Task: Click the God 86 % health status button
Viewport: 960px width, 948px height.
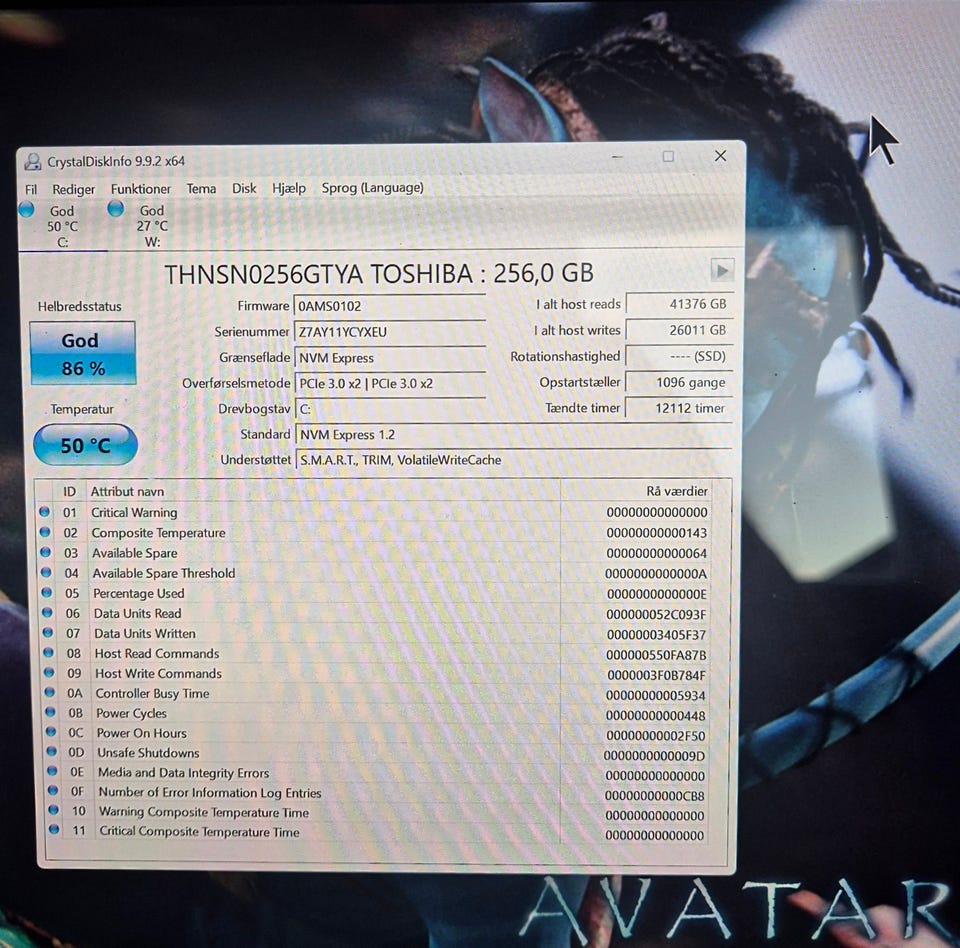Action: tap(83, 353)
